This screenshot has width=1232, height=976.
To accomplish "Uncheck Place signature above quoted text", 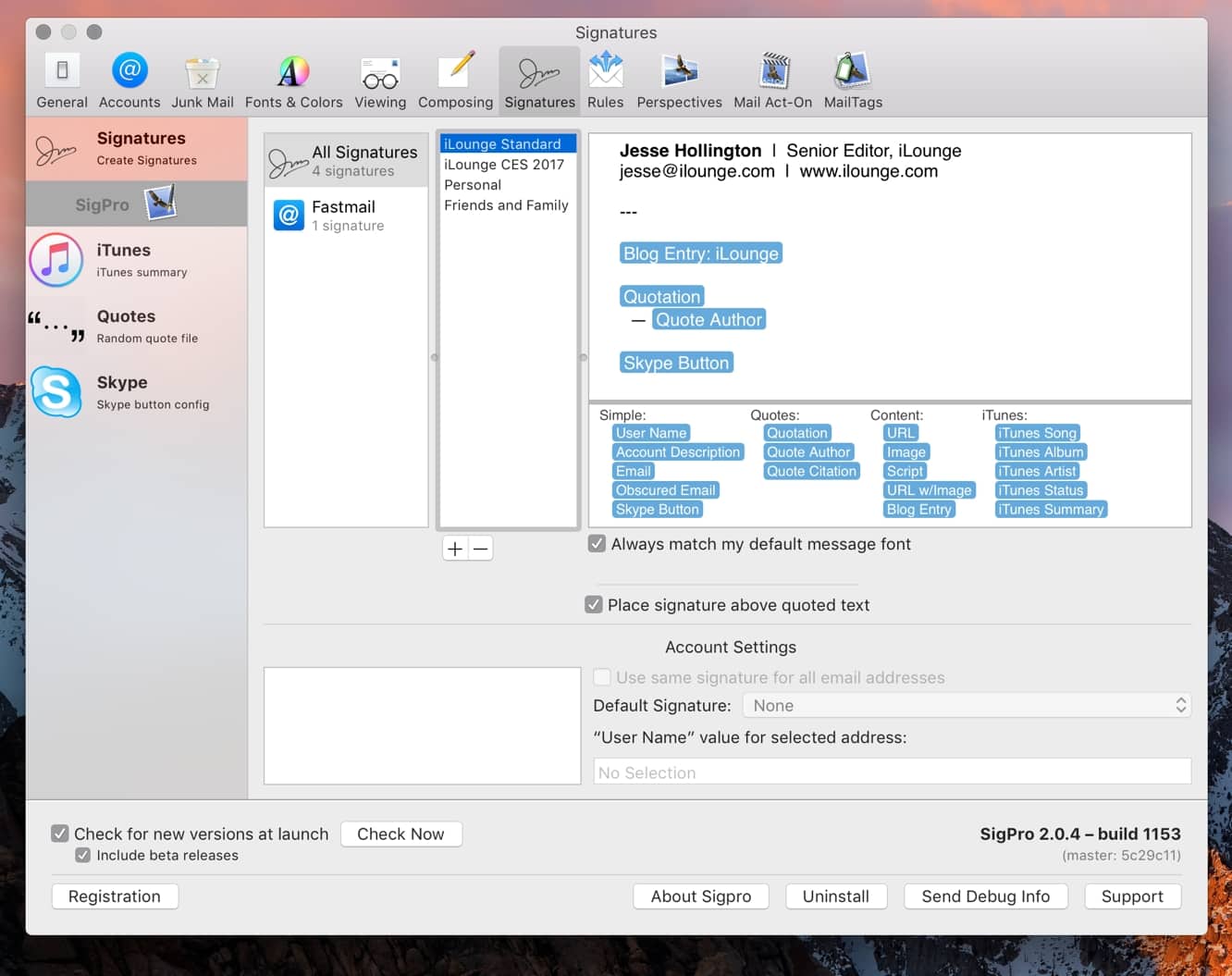I will pyautogui.click(x=594, y=605).
